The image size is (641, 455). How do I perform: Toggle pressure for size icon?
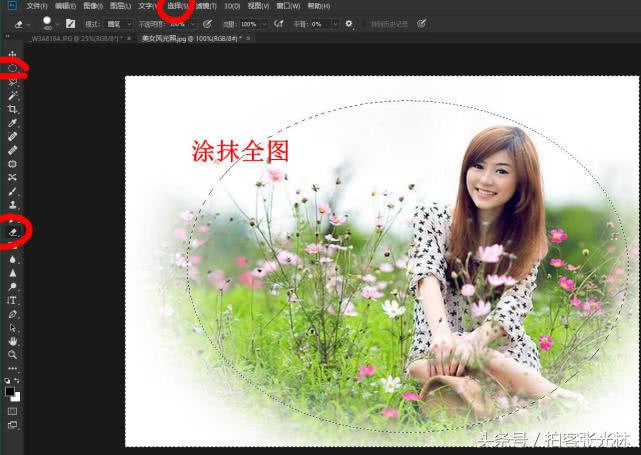[x=421, y=24]
